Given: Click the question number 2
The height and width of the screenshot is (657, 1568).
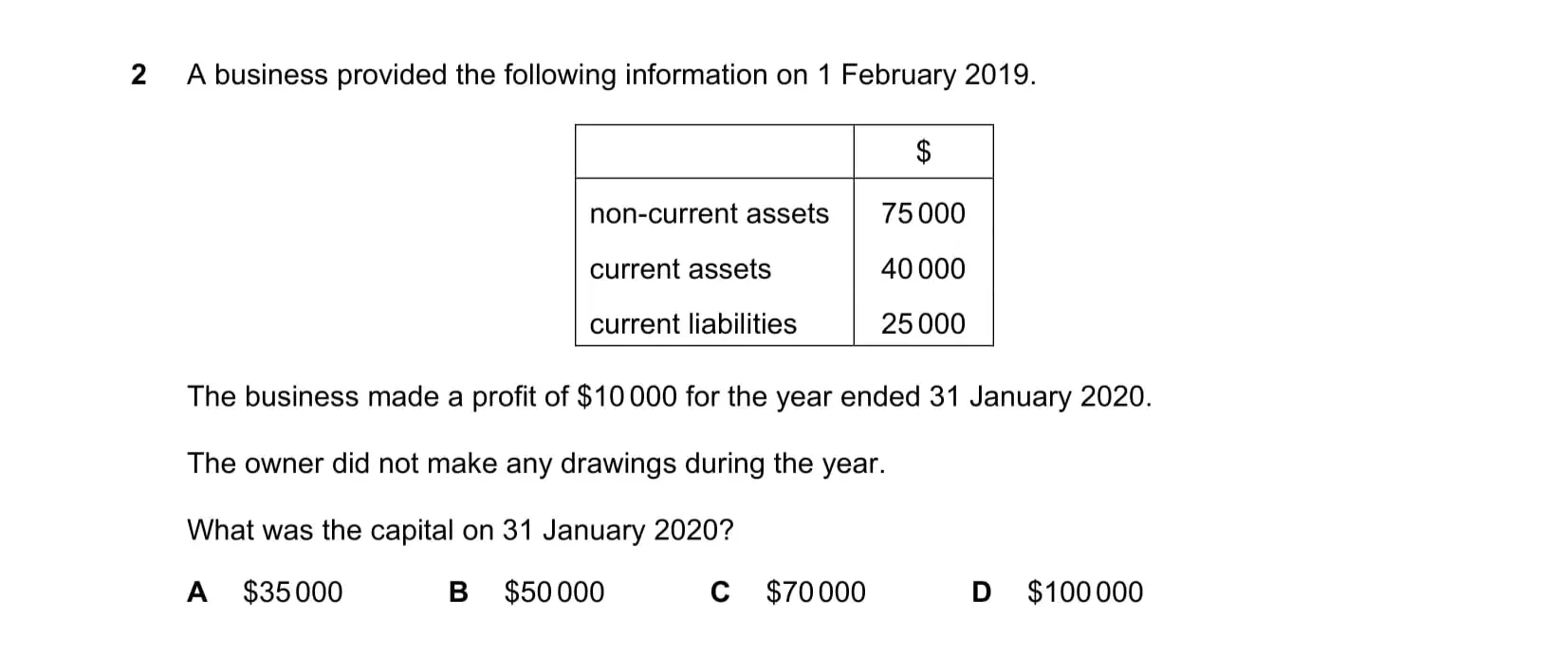Looking at the screenshot, I should pyautogui.click(x=138, y=75).
